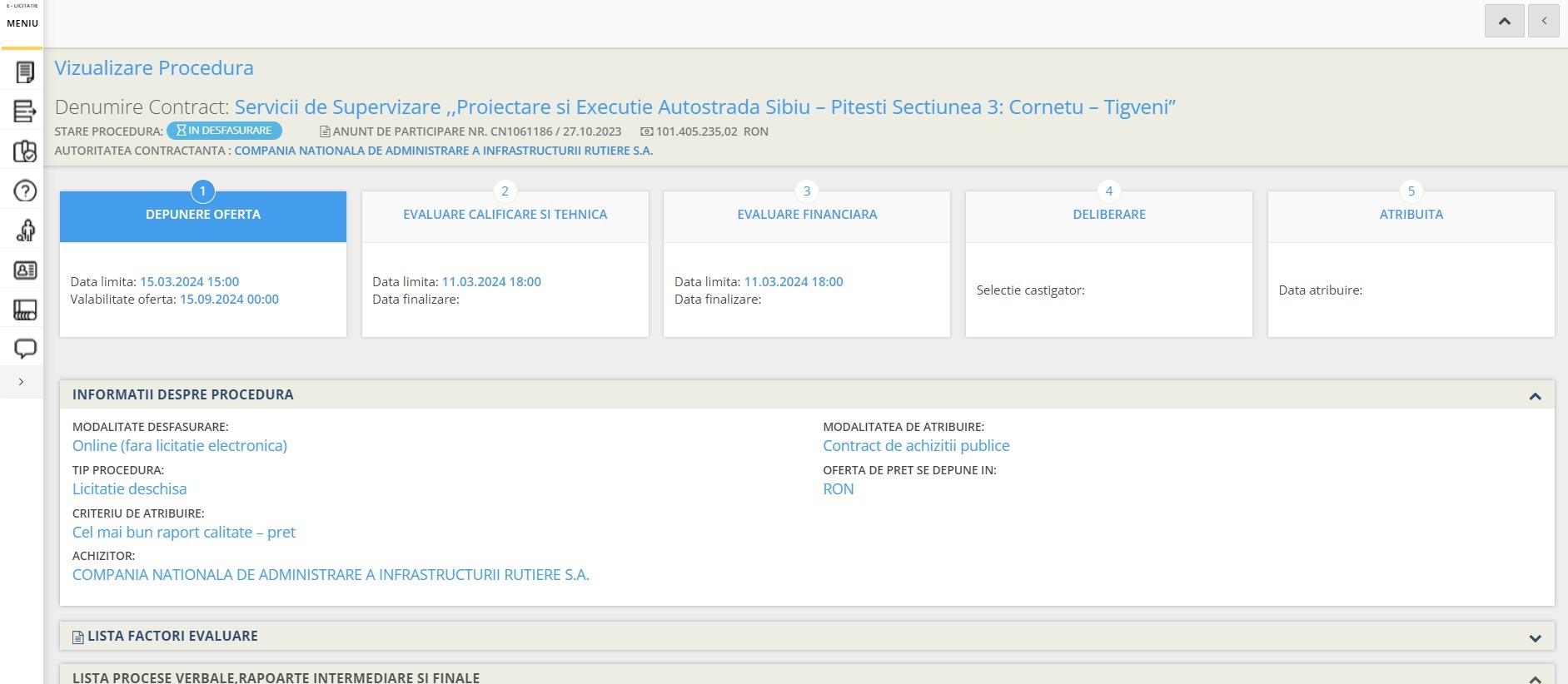Collapse the INFORMATII DESPRE PROCEDURA panel chevron
The height and width of the screenshot is (684, 1568).
pos(1535,396)
